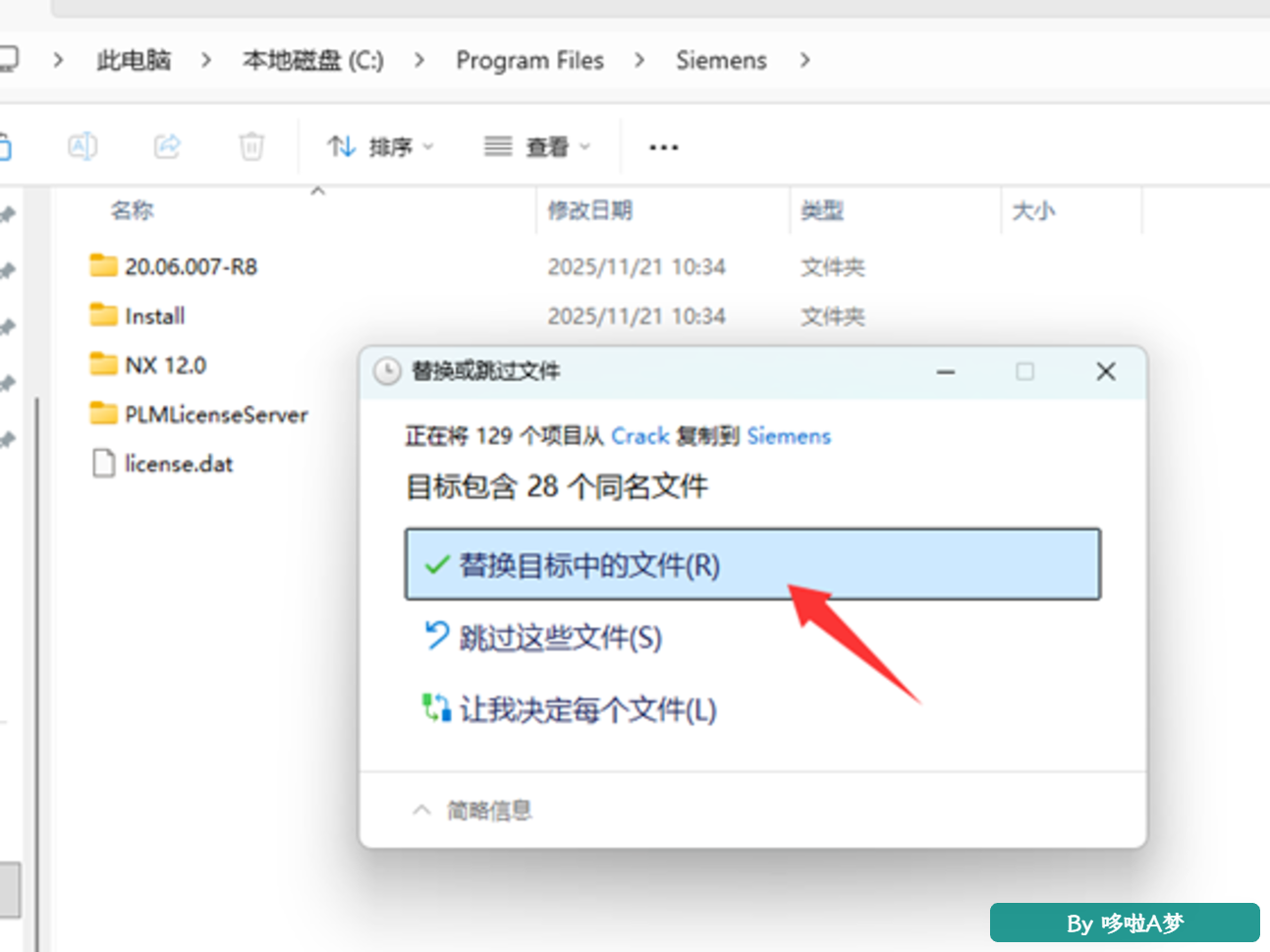Collapse details with 简略信息

point(472,811)
